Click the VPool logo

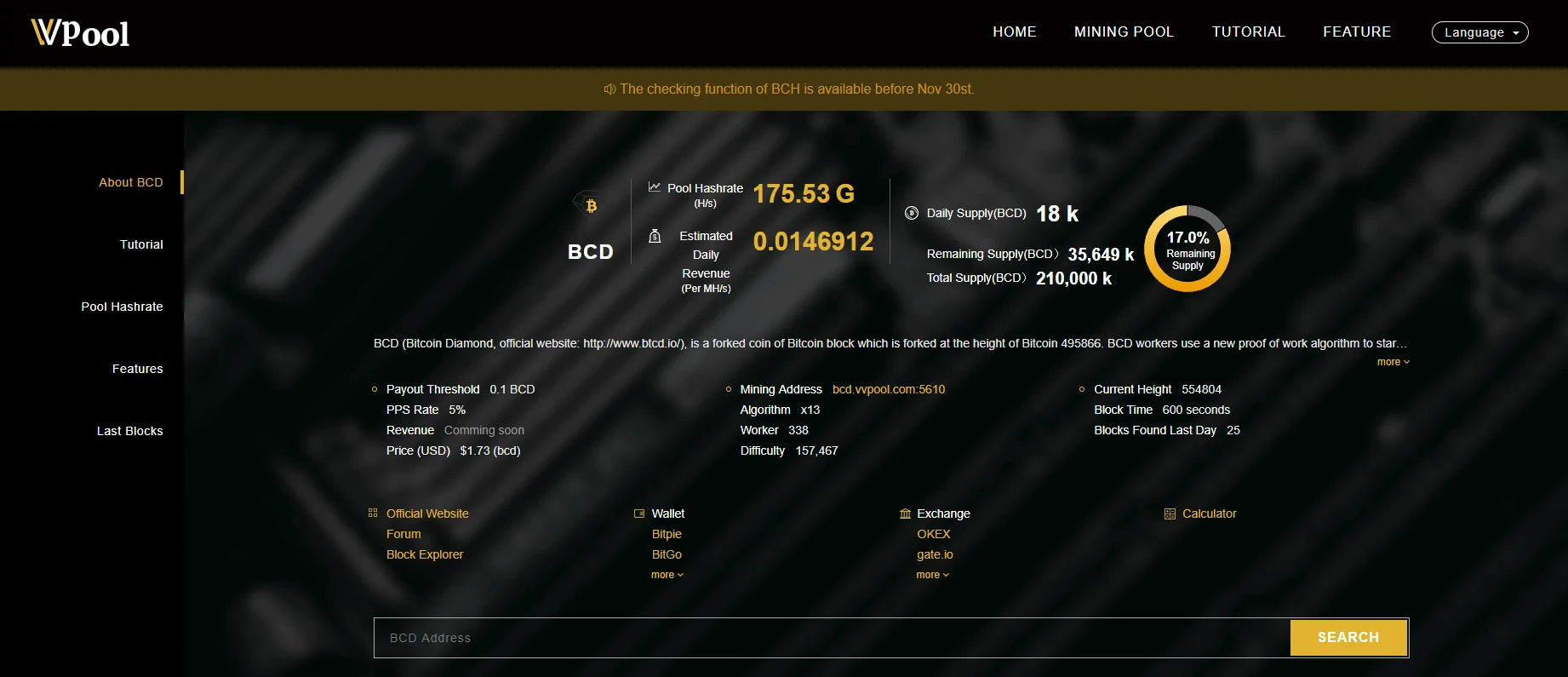tap(80, 32)
